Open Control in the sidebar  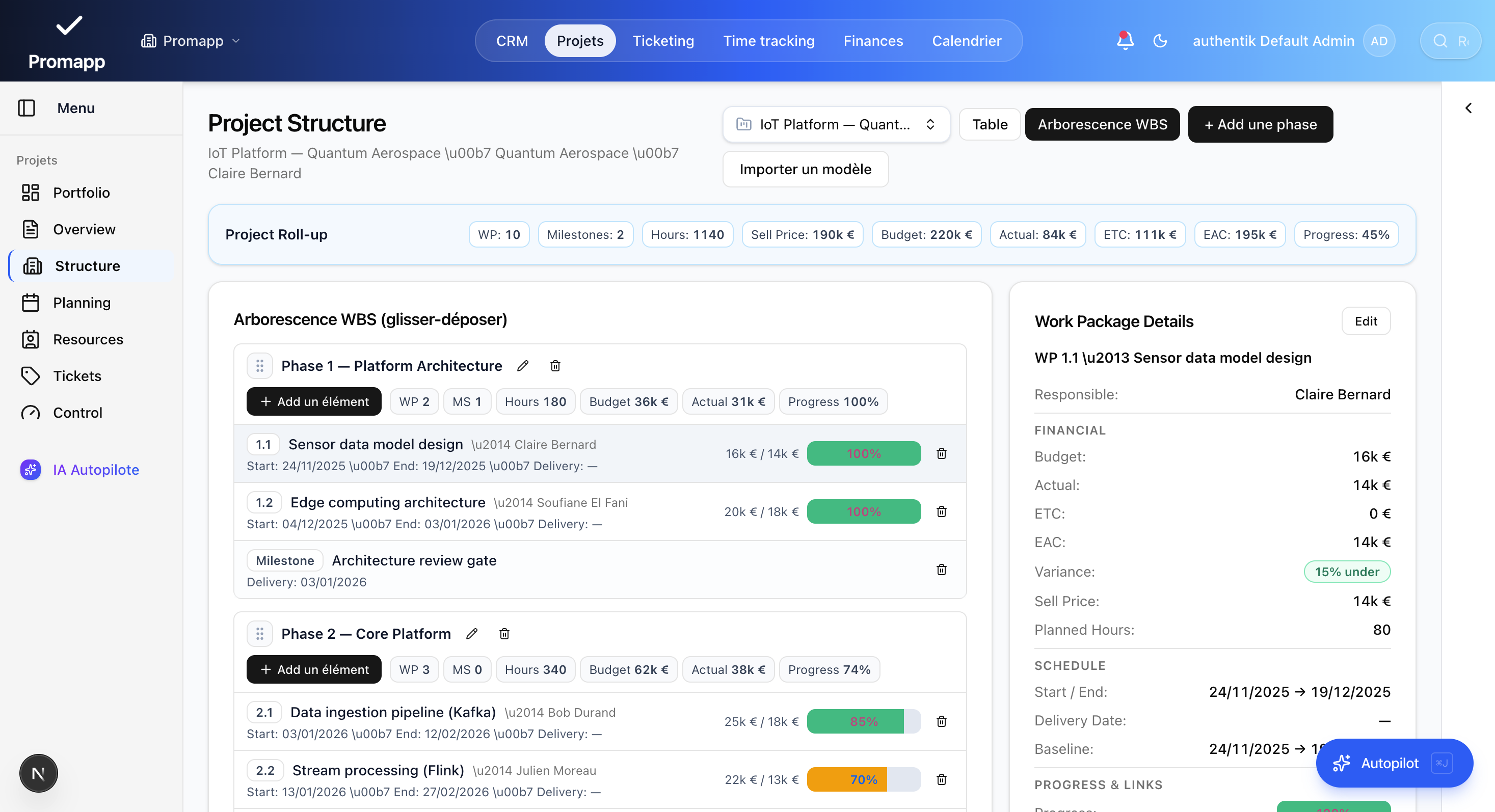tap(92, 413)
